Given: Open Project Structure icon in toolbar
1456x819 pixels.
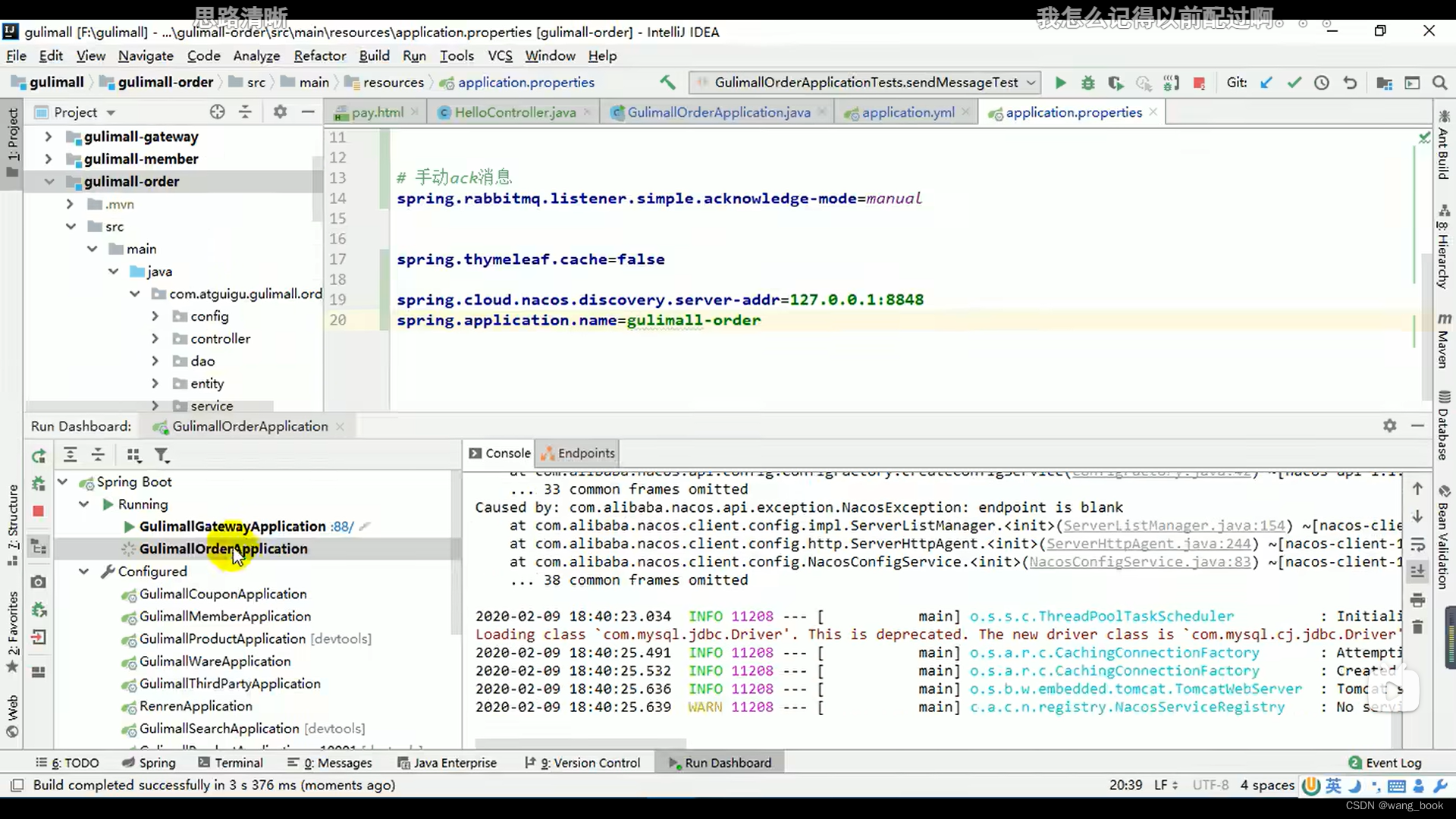Looking at the screenshot, I should 1384,83.
